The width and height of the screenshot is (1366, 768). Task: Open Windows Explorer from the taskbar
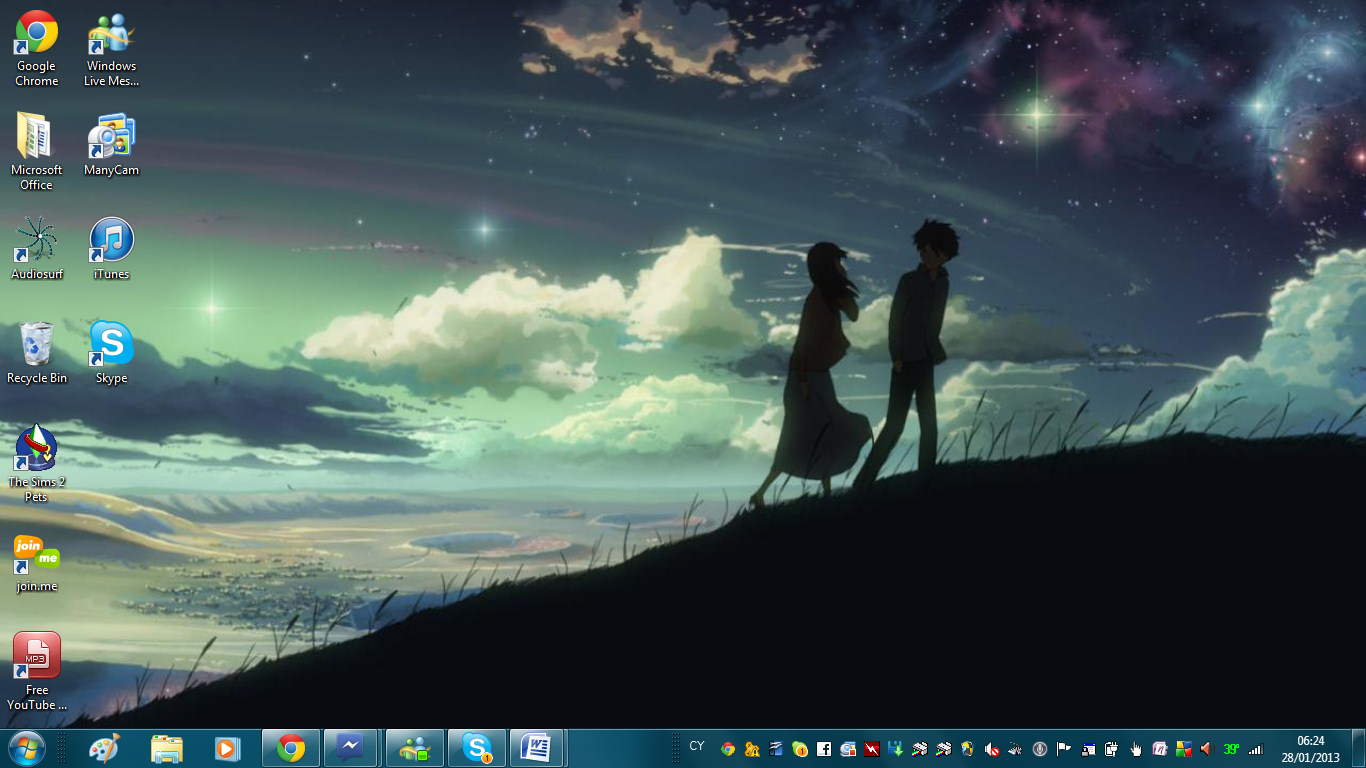click(x=167, y=748)
